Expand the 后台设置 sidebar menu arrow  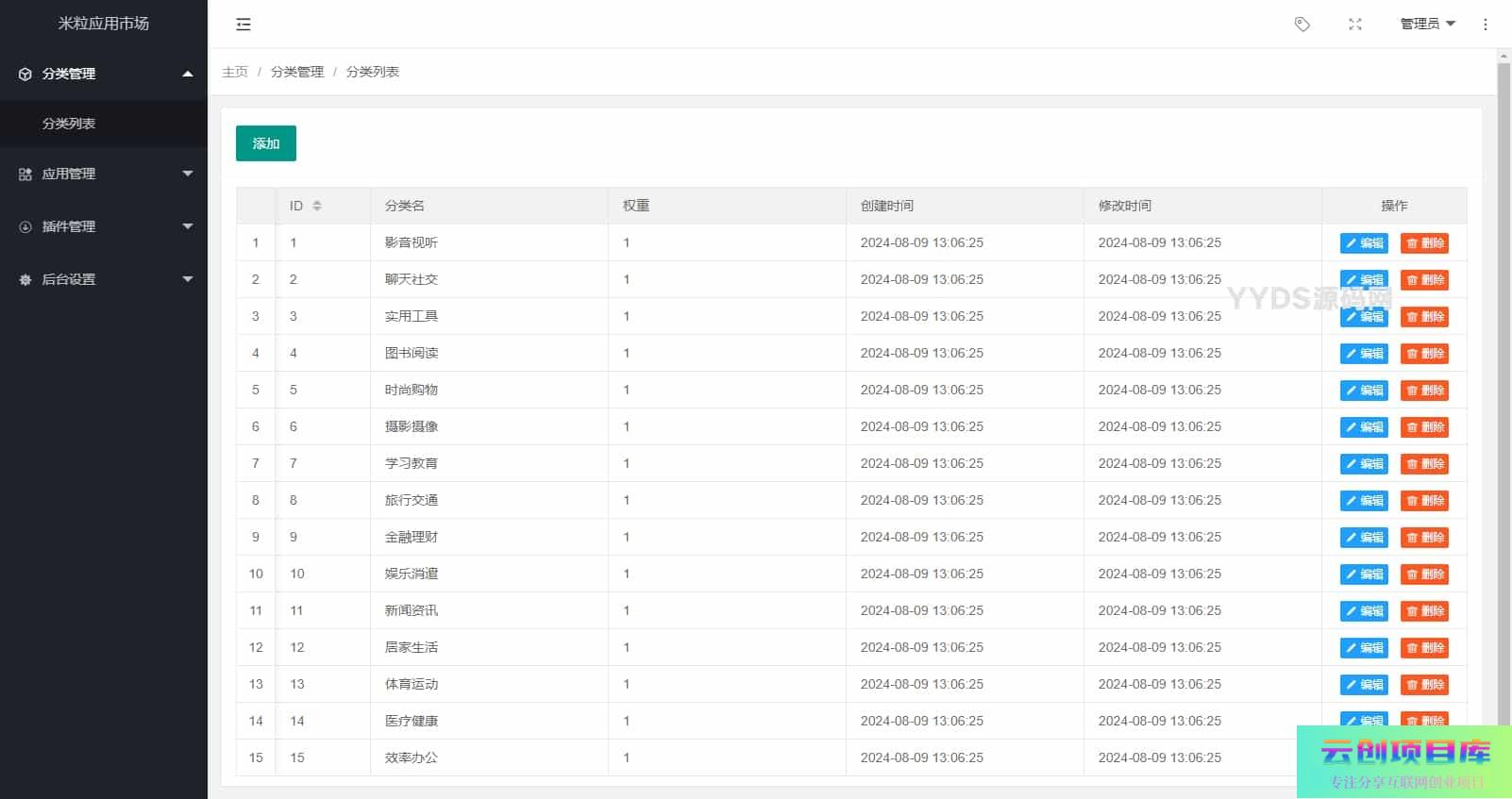(188, 279)
